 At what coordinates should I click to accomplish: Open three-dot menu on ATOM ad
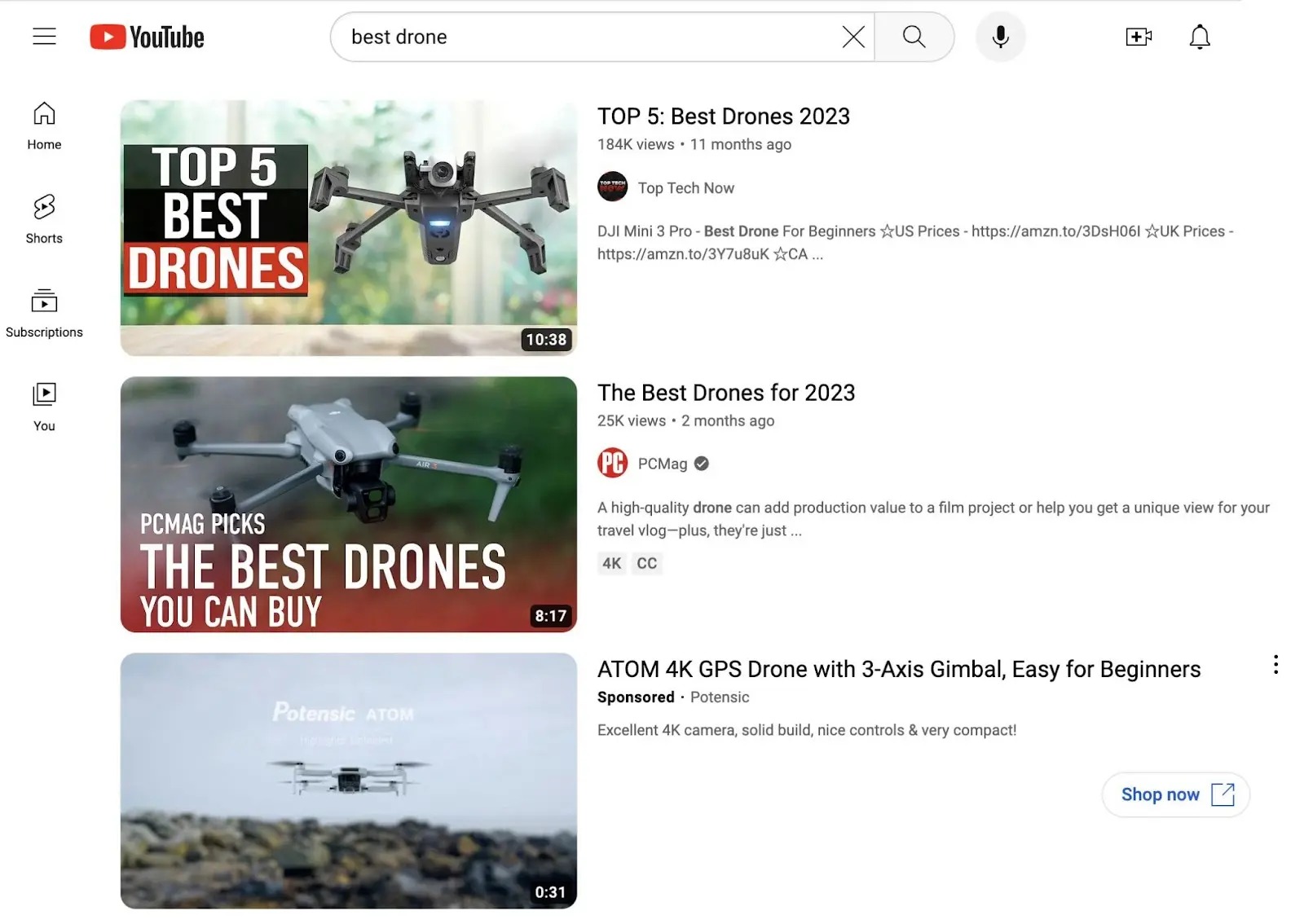[1275, 665]
